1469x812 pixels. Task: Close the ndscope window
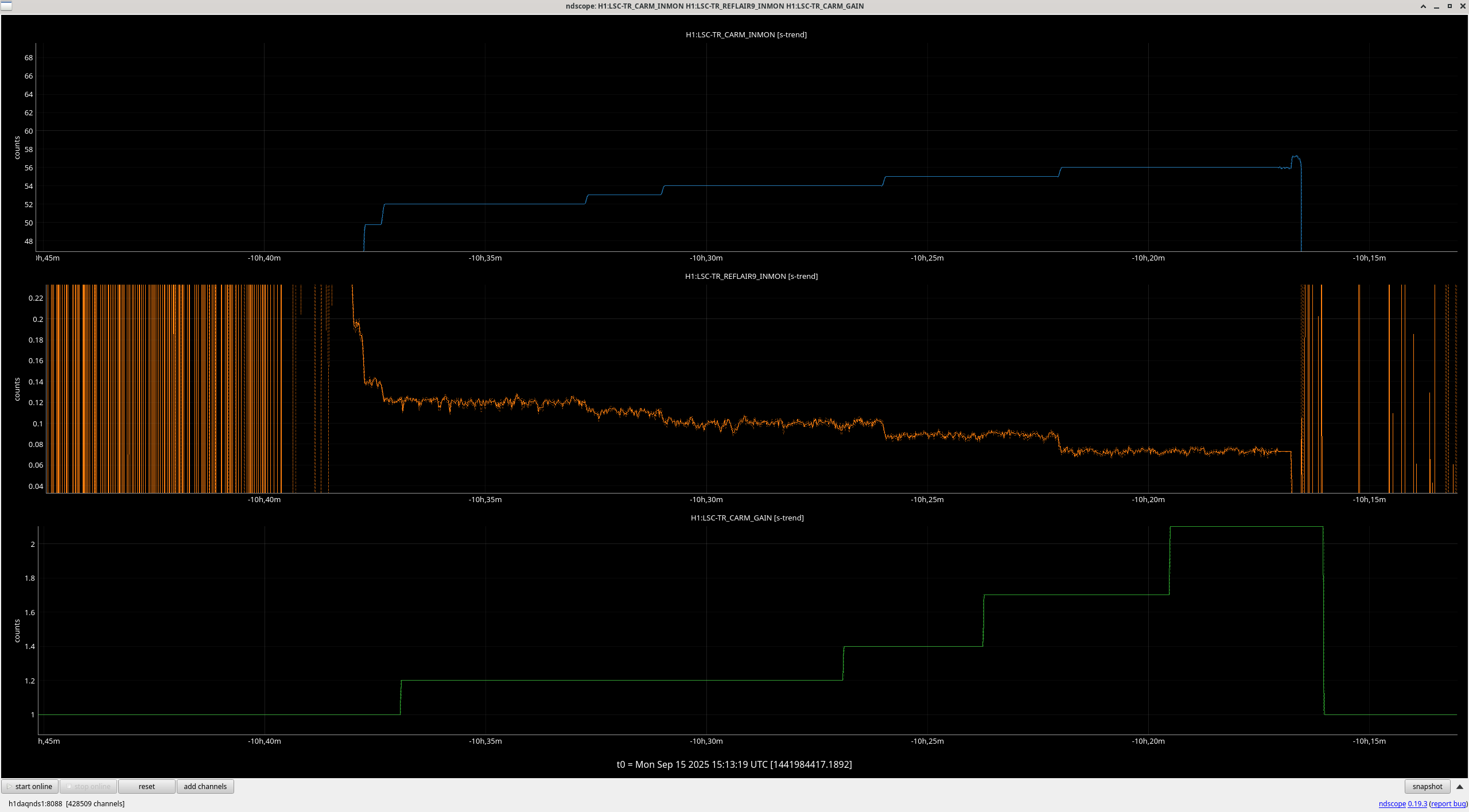(x=1462, y=6)
